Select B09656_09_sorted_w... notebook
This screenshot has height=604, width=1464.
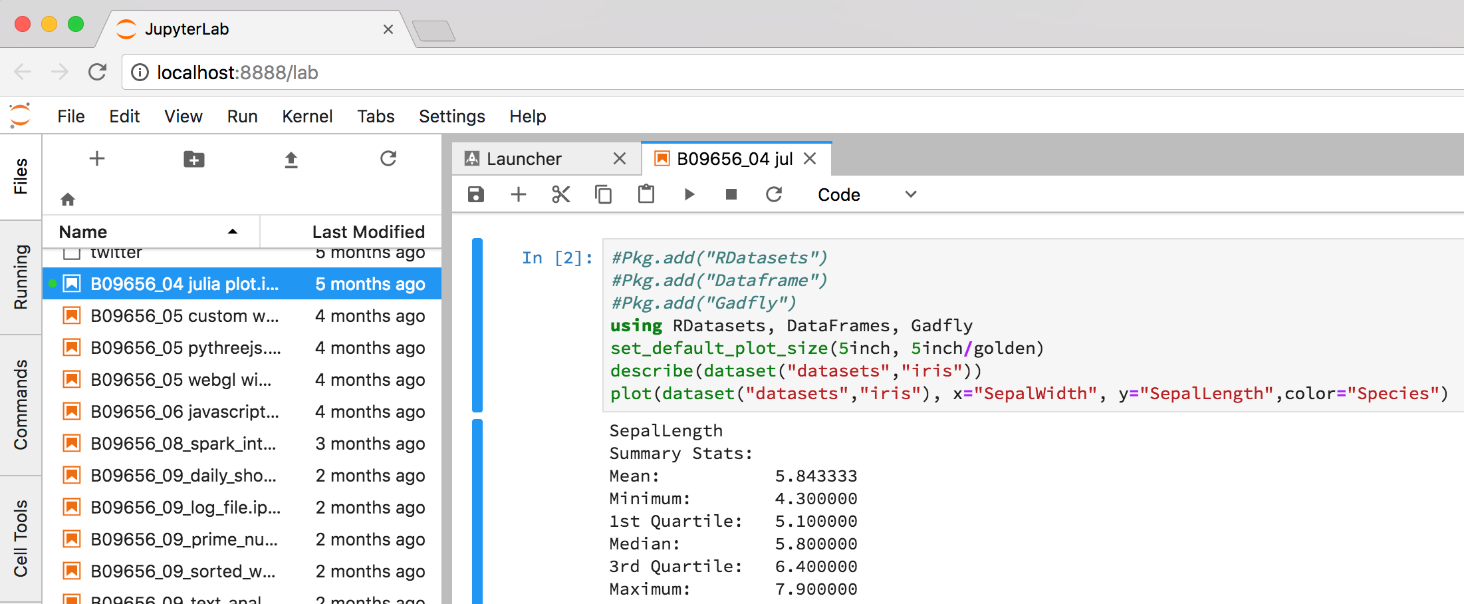pyautogui.click(x=241, y=572)
